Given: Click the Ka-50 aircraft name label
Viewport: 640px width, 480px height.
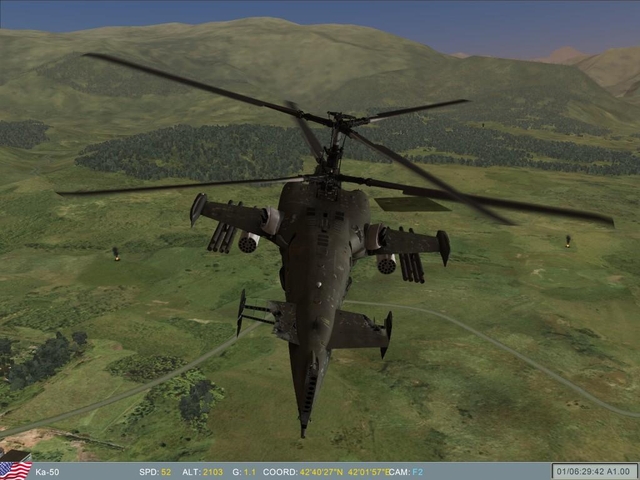Looking at the screenshot, I should (47, 472).
